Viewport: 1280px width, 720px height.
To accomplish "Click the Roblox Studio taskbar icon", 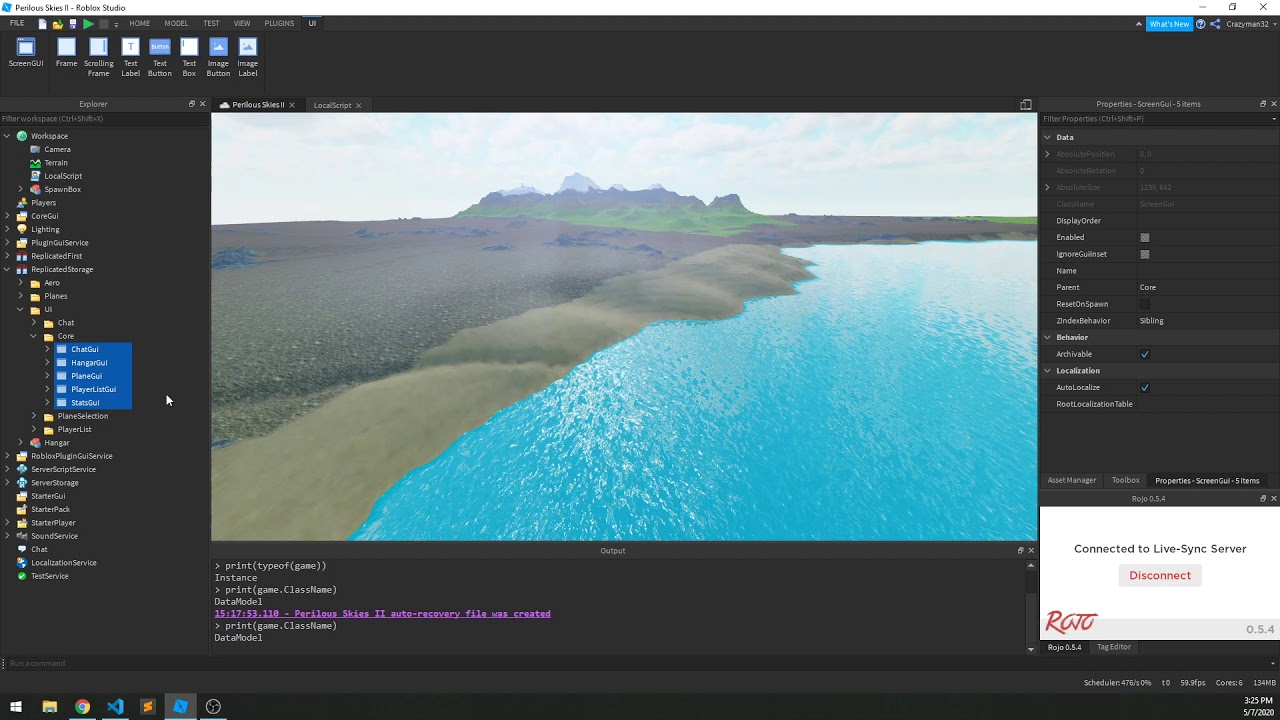I will pos(180,706).
